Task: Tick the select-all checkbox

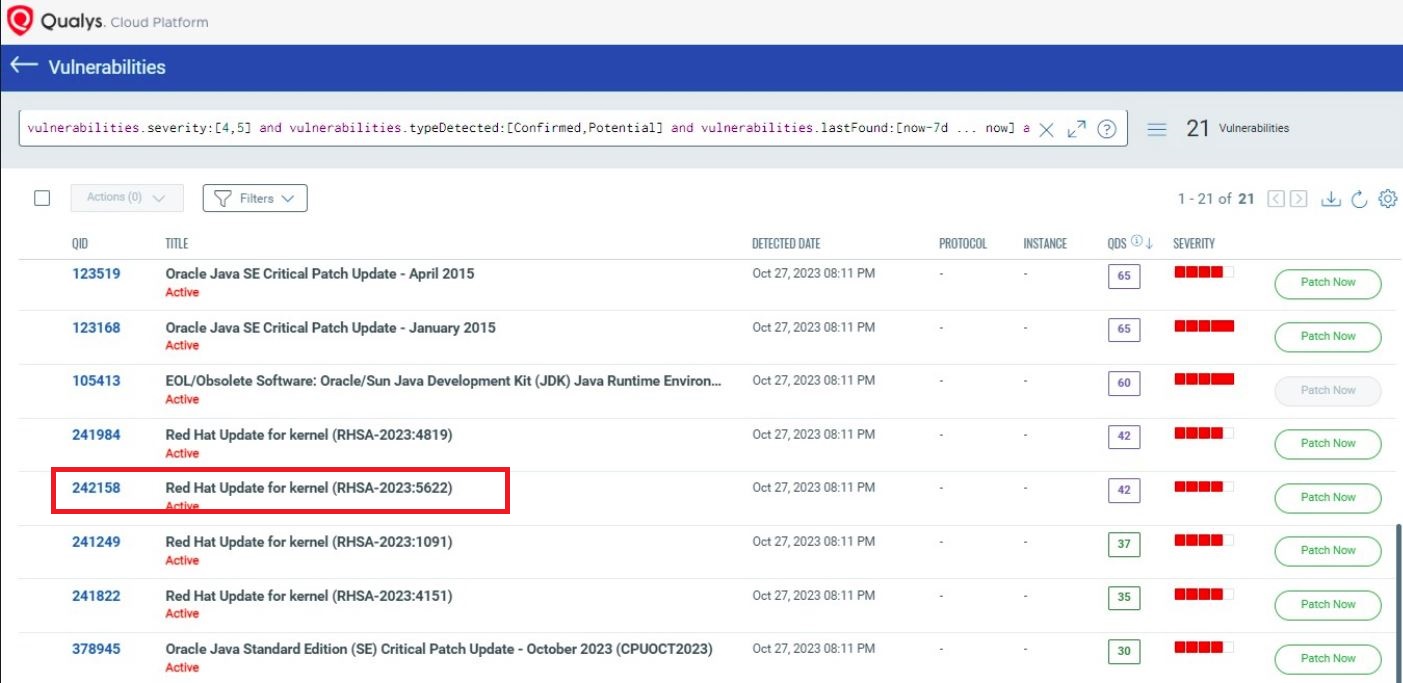Action: [x=42, y=198]
